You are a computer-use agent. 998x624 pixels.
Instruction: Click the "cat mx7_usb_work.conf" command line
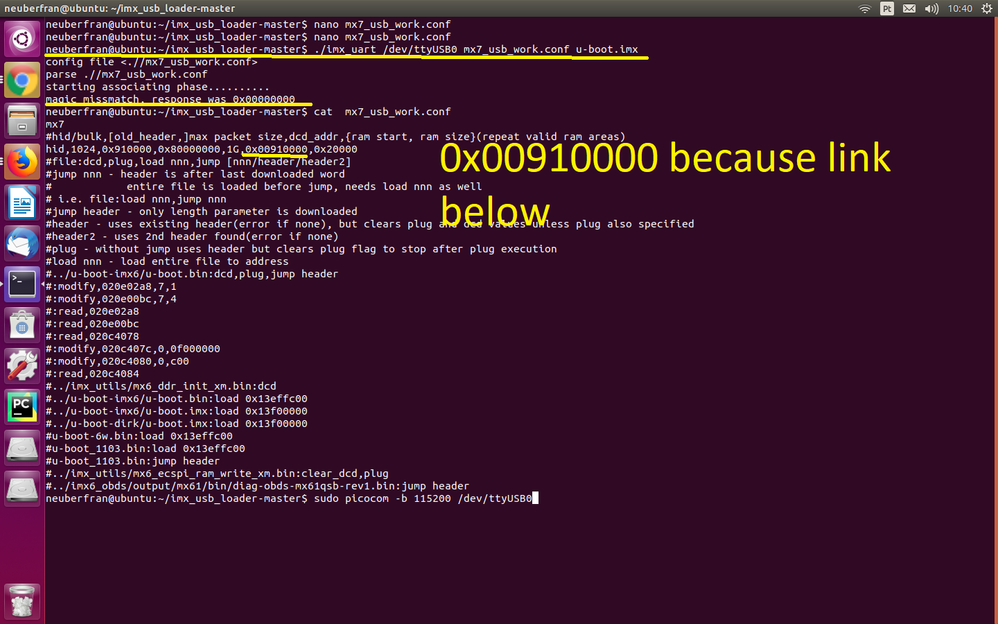[x=248, y=111]
